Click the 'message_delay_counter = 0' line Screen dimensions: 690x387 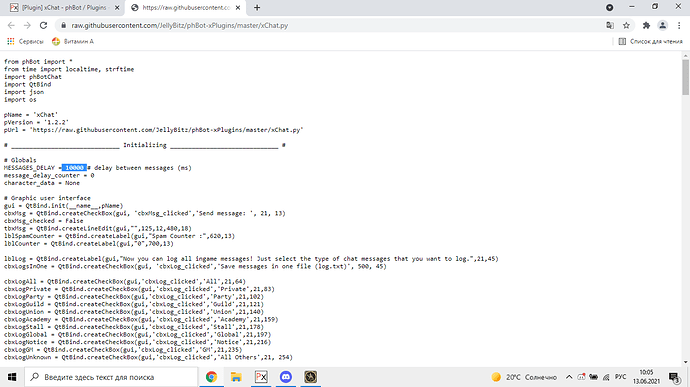coord(49,175)
